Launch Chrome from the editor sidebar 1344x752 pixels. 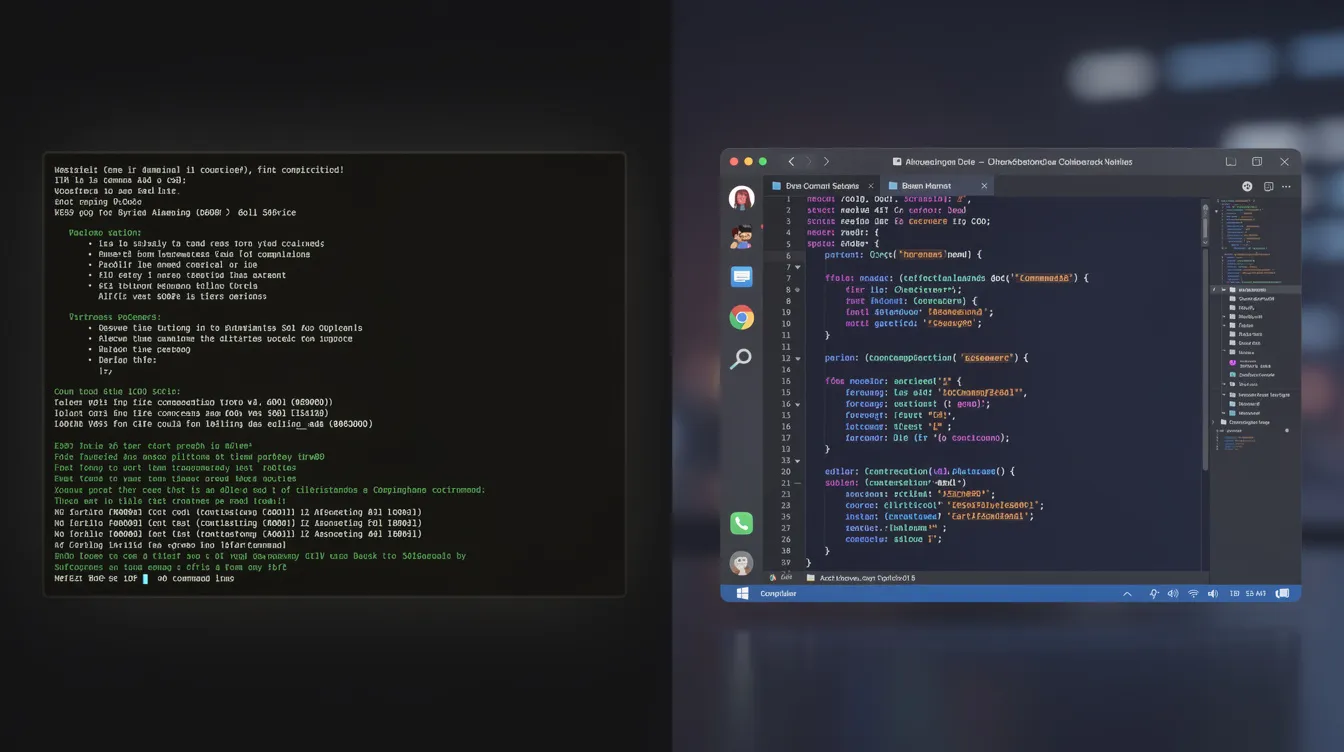(741, 318)
